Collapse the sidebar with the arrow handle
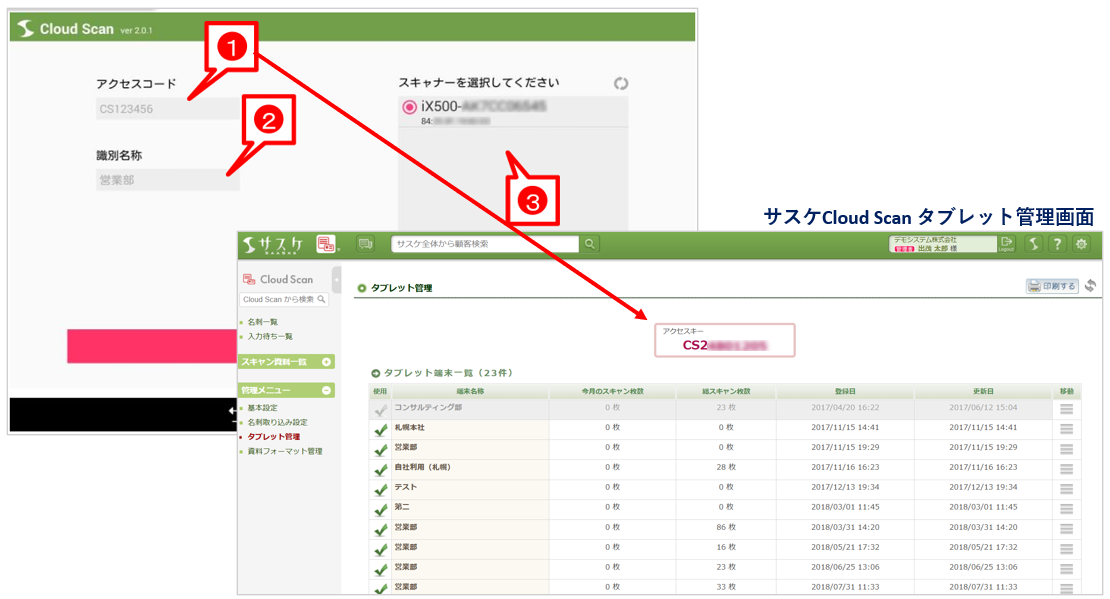 [336, 279]
